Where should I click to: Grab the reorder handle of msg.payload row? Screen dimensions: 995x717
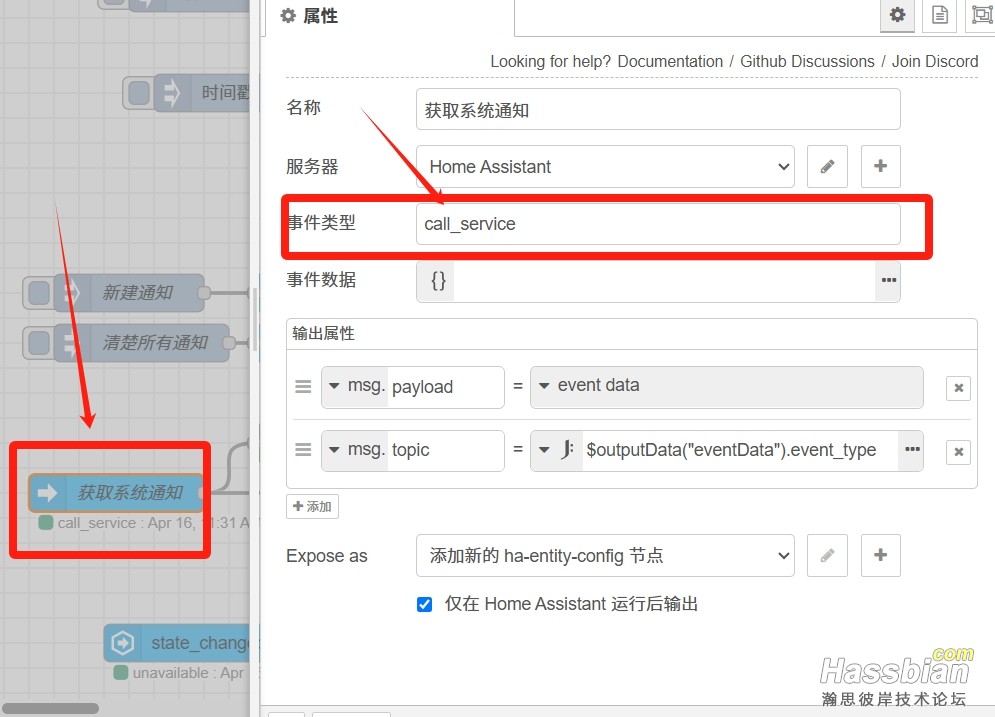click(x=303, y=386)
